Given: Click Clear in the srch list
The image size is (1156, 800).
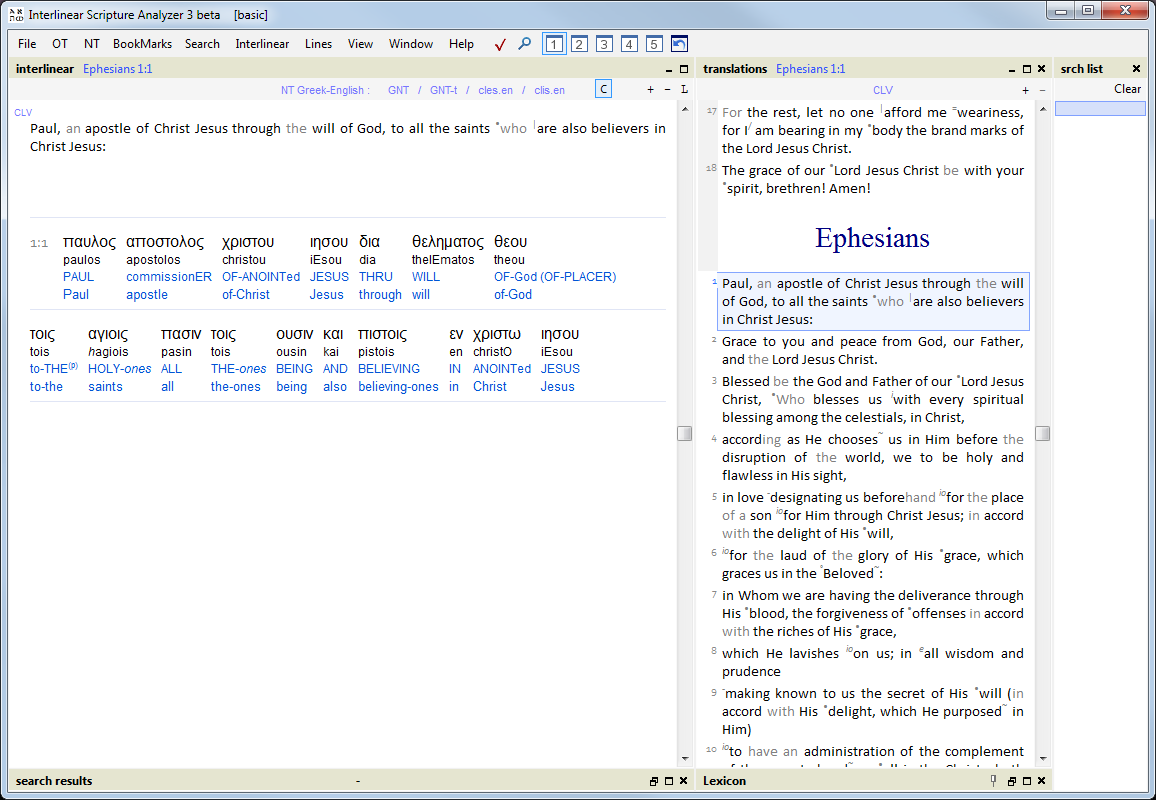Looking at the screenshot, I should coord(1127,89).
